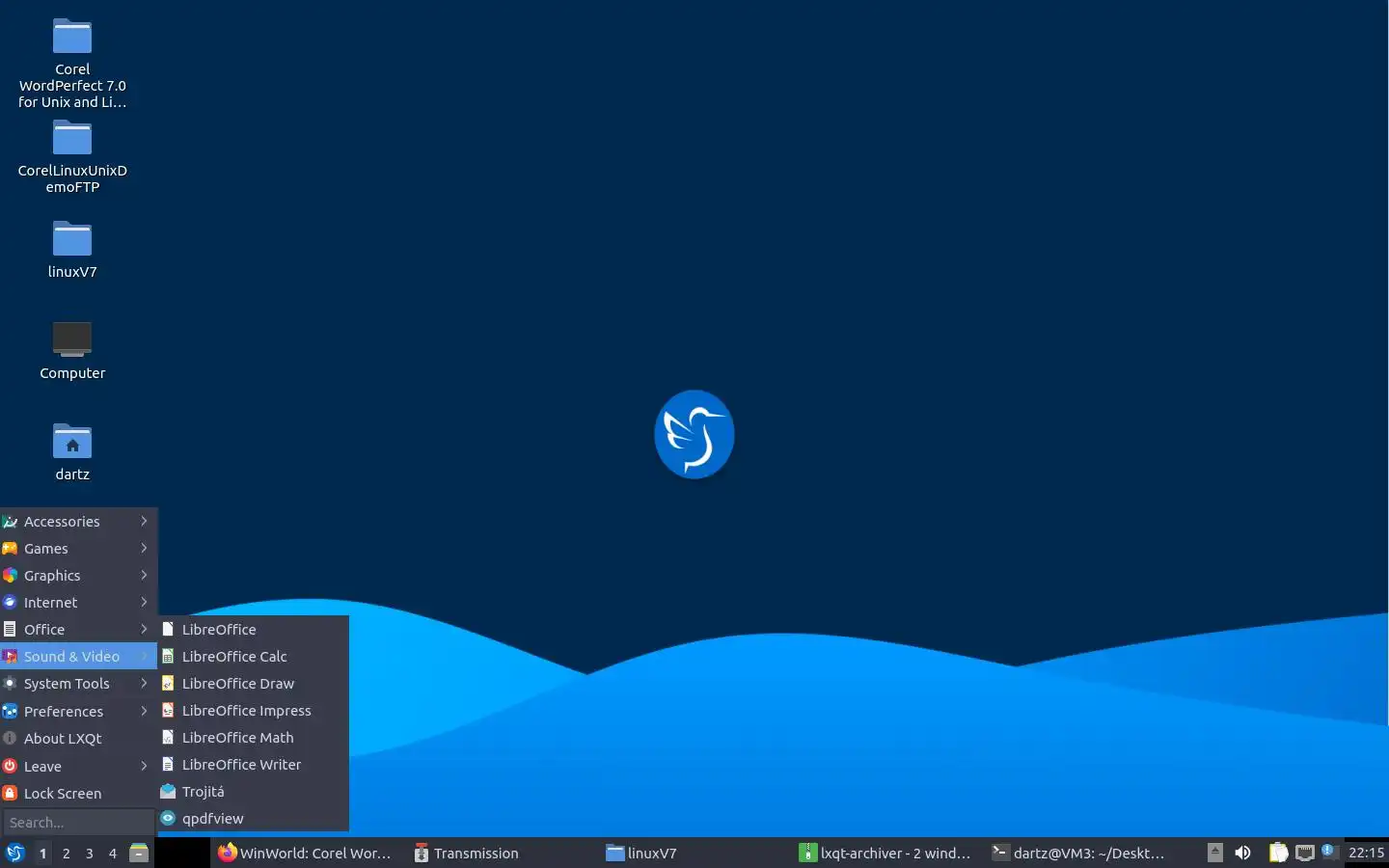This screenshot has height=868, width=1389.
Task: Launch LibreOffice Writer from the submenu
Action: [x=253, y=764]
